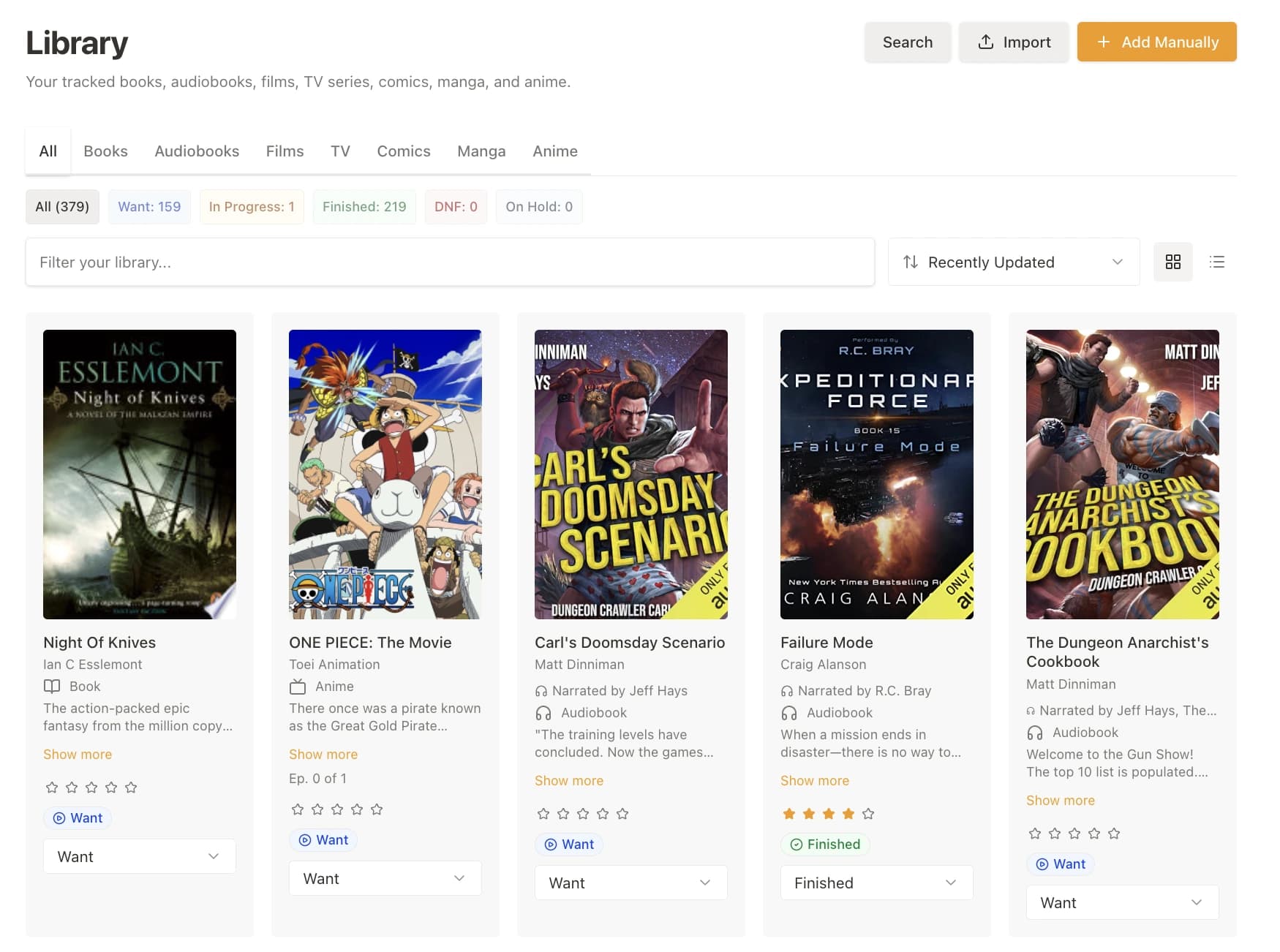Switch to list view layout
Viewport: 1280px width, 952px height.
[x=1217, y=262]
